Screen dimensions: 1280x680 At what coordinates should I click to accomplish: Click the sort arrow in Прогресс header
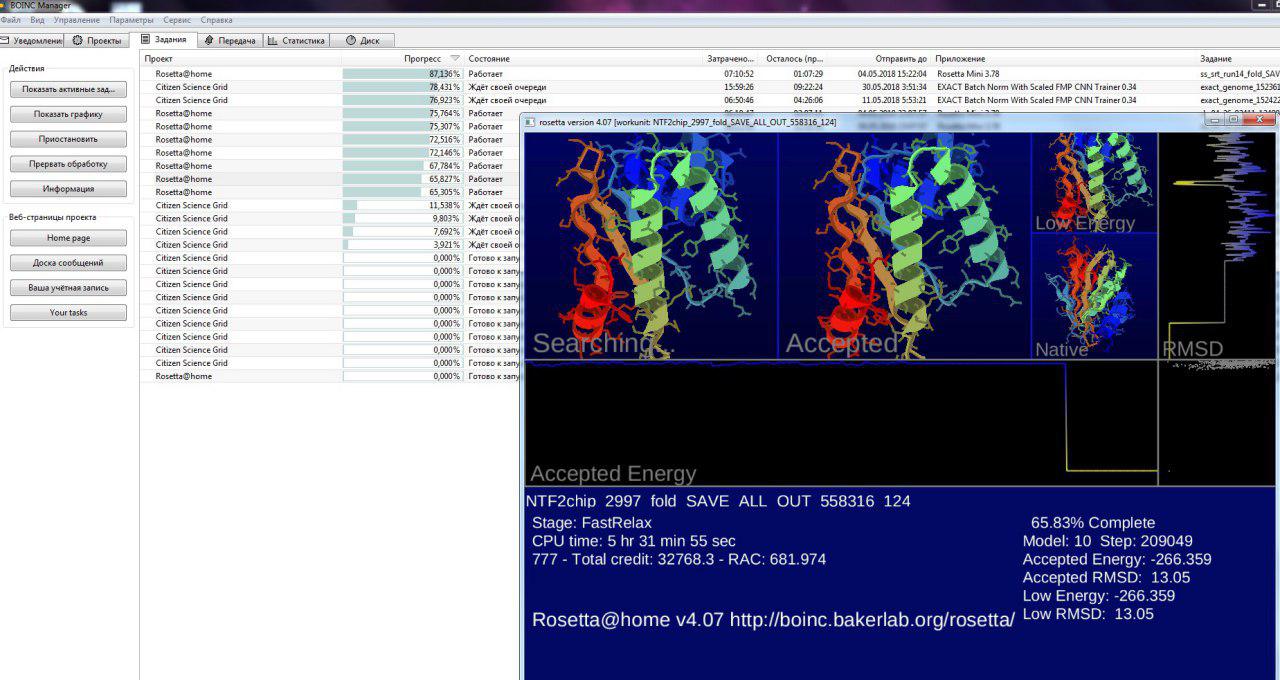tap(456, 59)
